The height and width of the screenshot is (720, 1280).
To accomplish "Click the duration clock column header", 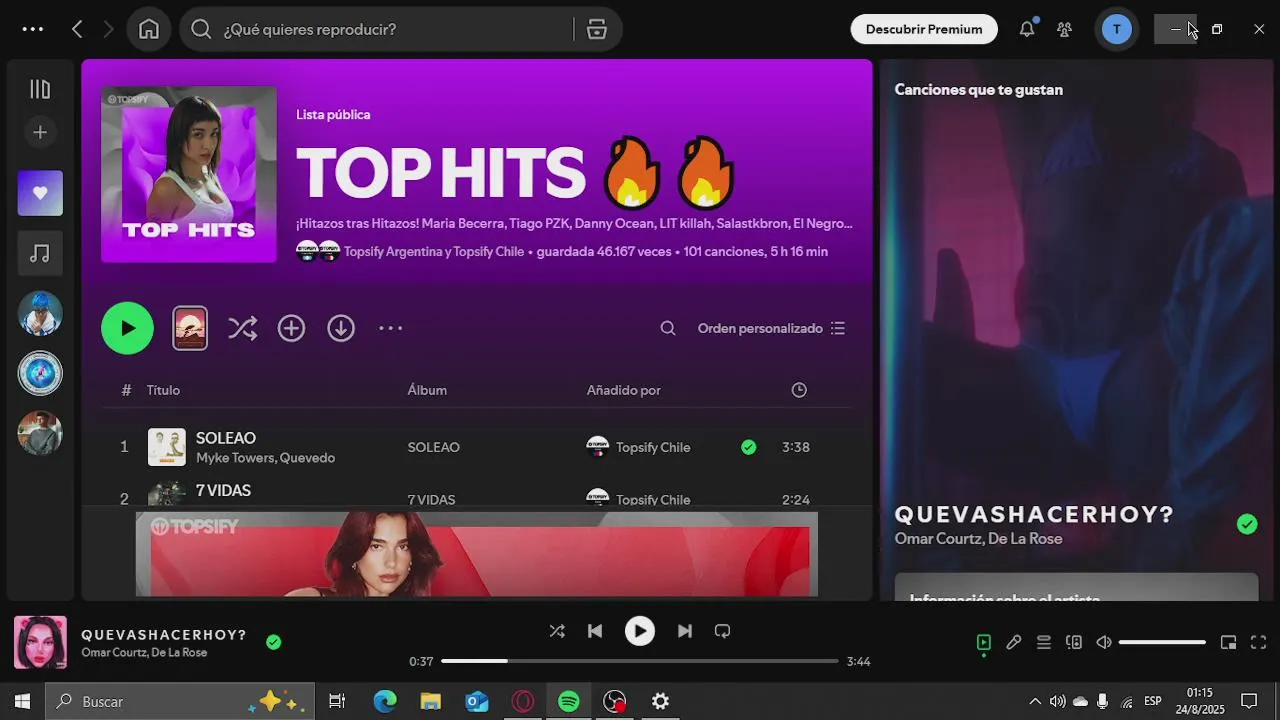I will coord(799,390).
